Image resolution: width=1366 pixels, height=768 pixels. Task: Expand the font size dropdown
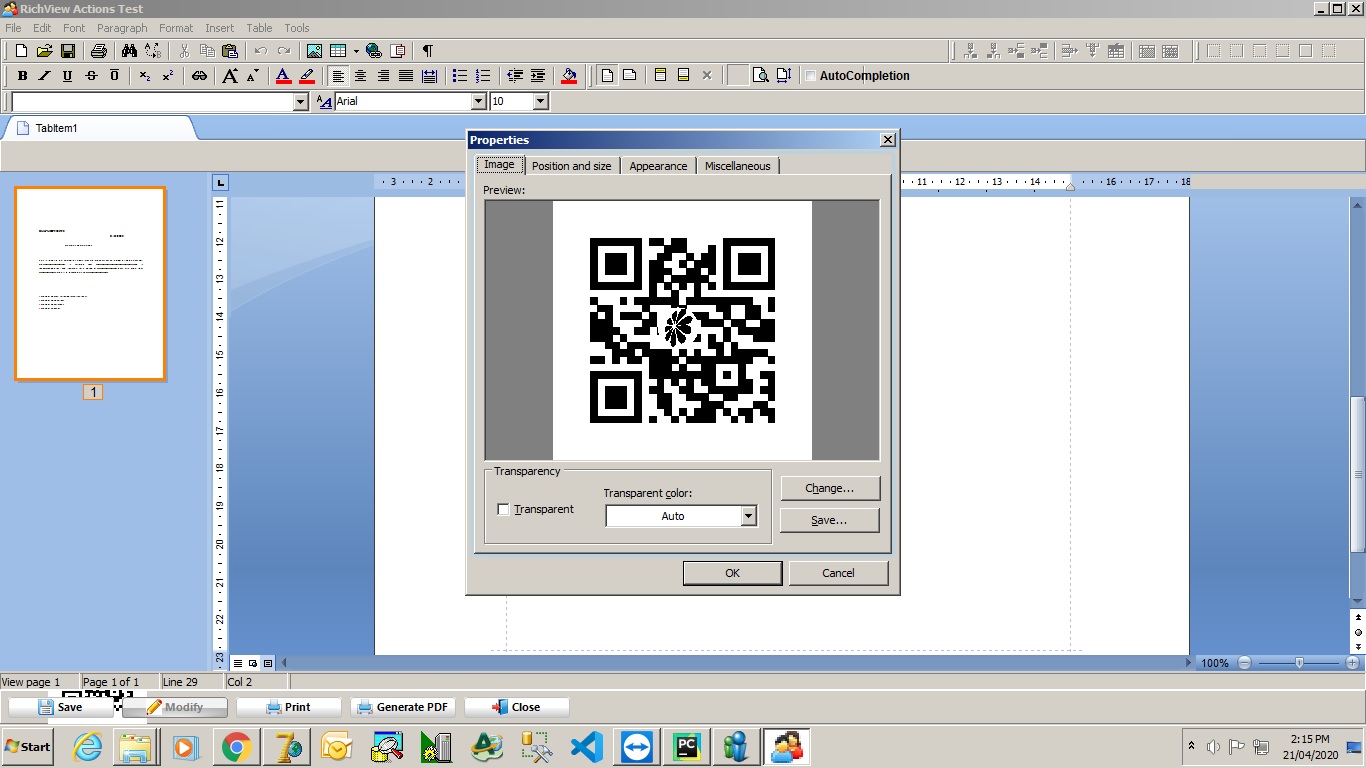point(541,101)
